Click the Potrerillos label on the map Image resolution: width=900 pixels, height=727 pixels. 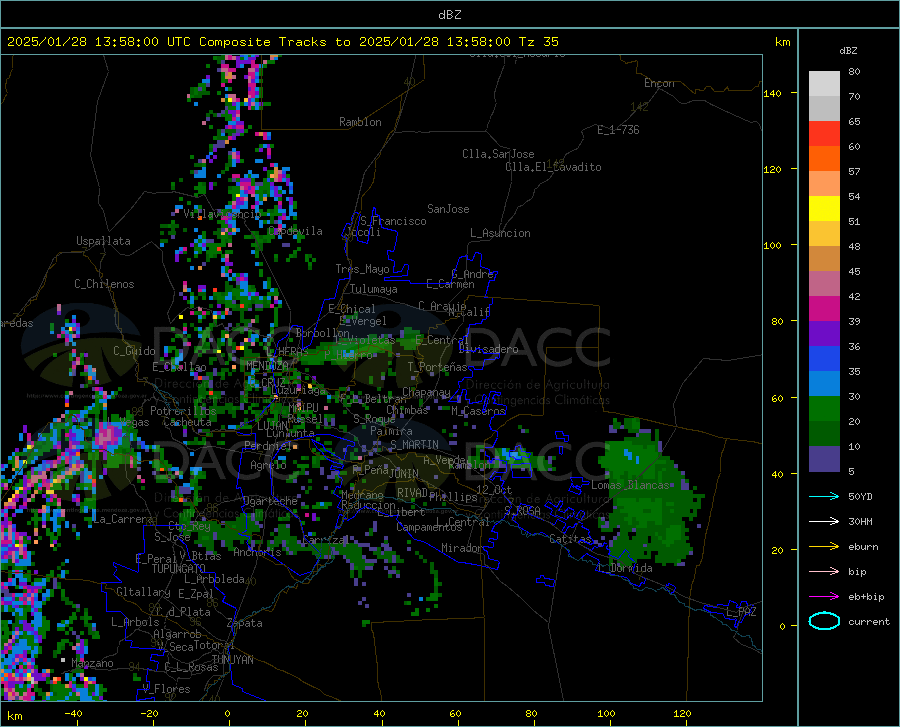183,411
